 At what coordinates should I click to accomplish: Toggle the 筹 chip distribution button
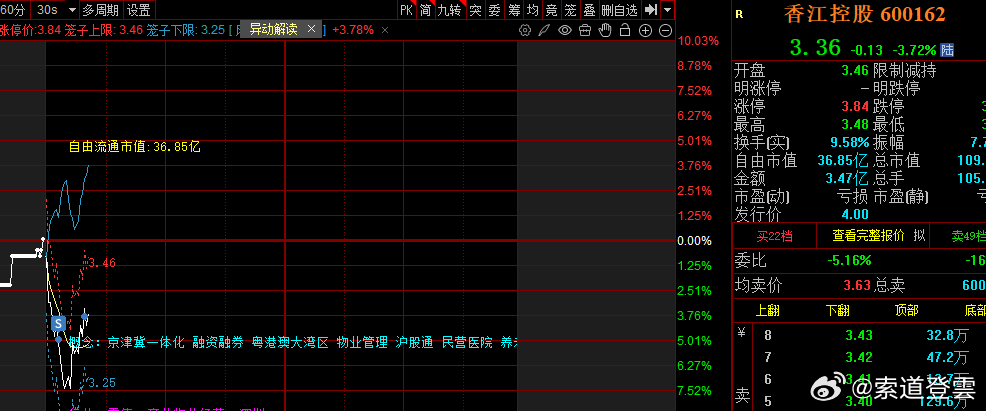point(514,10)
